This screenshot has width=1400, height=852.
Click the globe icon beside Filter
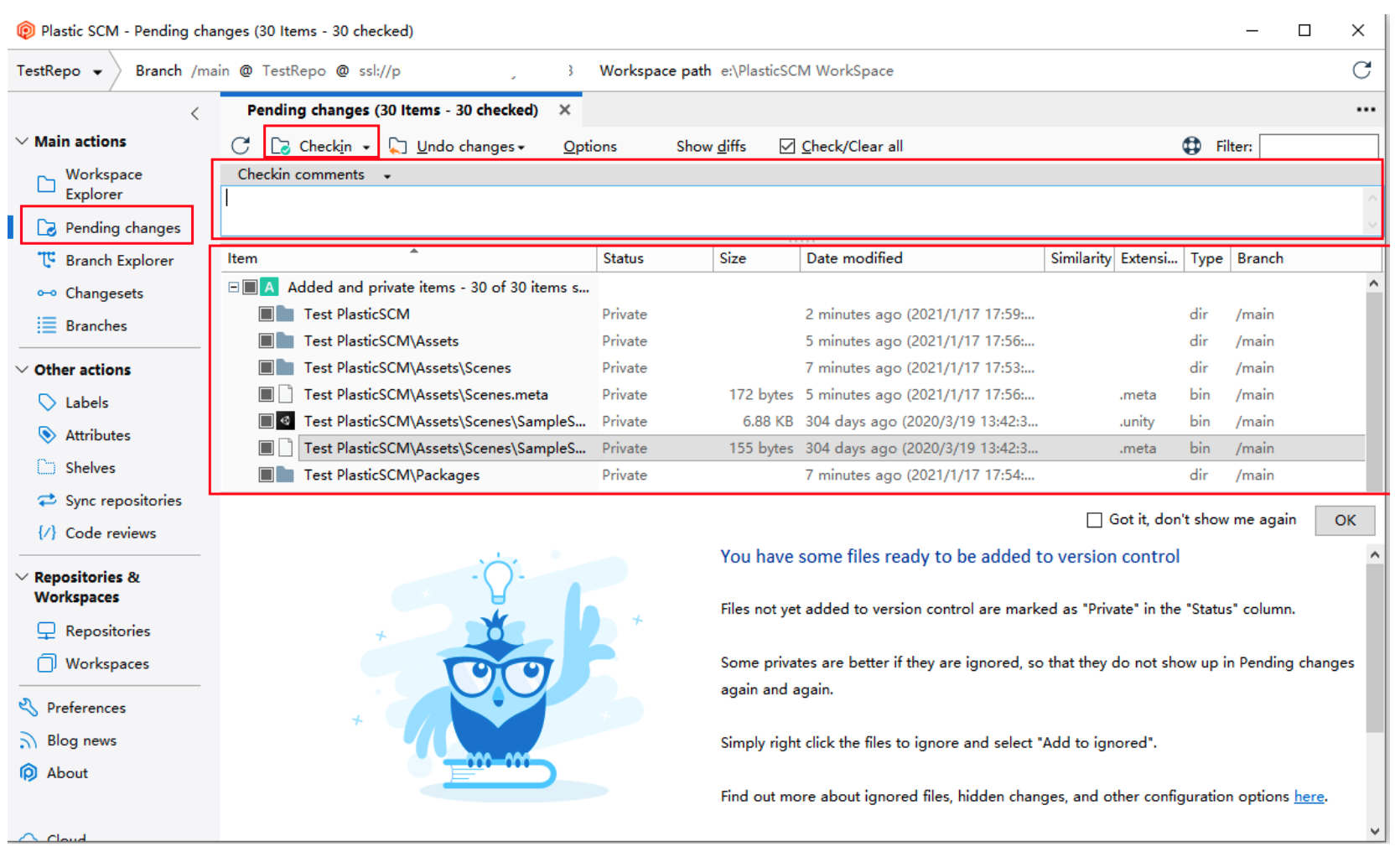(1191, 146)
